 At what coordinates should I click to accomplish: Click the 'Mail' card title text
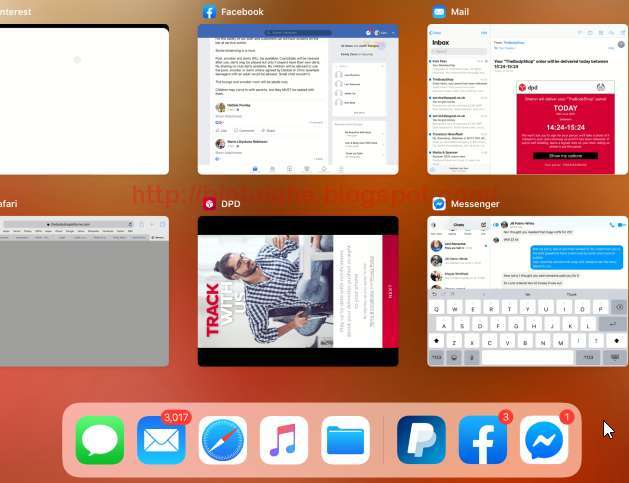(x=460, y=12)
